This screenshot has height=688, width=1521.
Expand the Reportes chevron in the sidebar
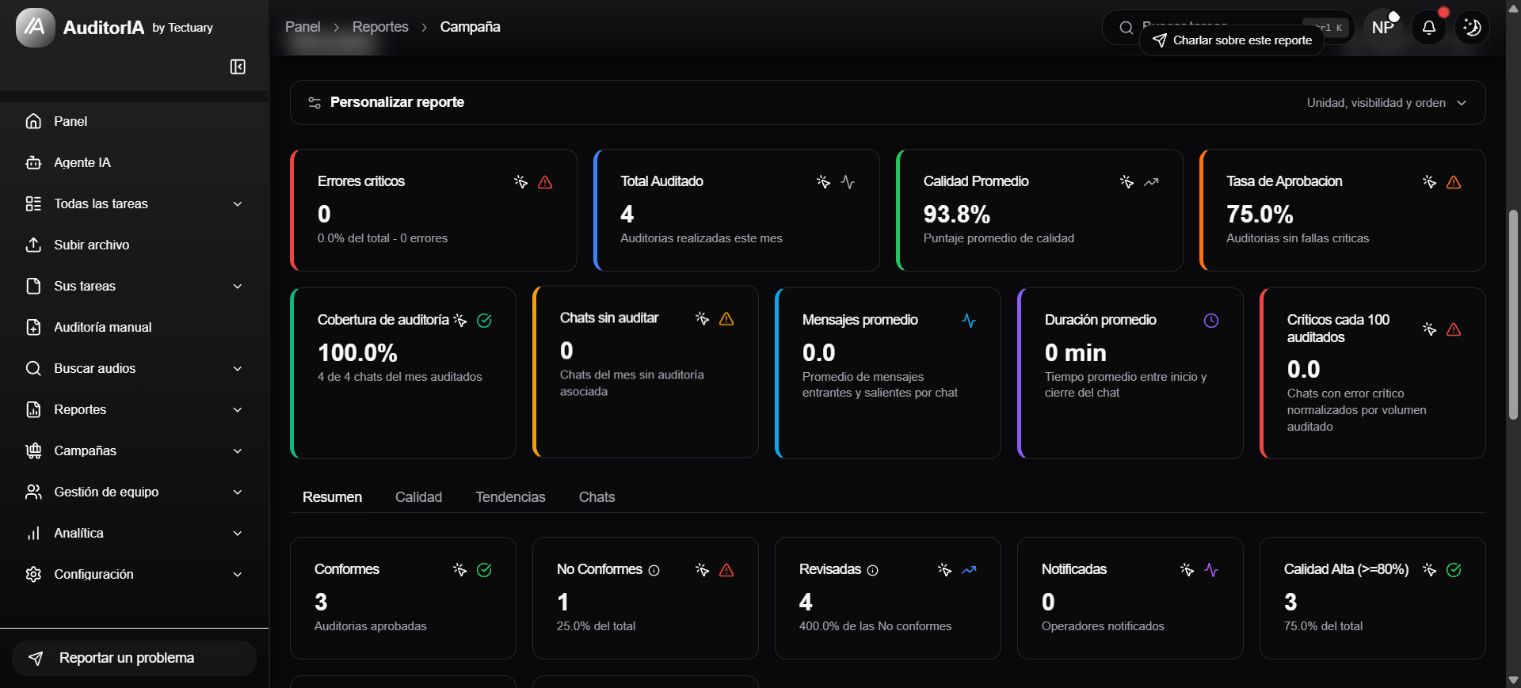pyautogui.click(x=238, y=410)
